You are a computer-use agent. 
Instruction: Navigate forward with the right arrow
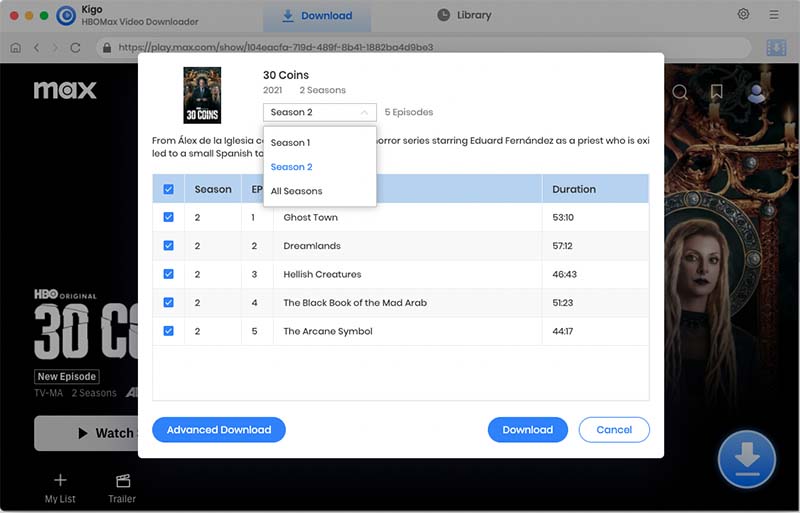(x=55, y=47)
